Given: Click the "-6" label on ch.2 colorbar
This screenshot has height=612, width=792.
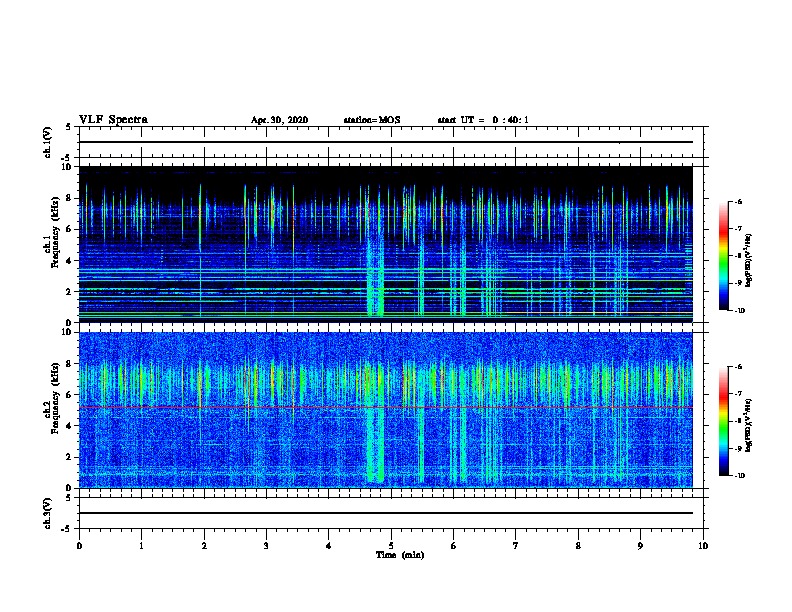Looking at the screenshot, I should pos(738,367).
